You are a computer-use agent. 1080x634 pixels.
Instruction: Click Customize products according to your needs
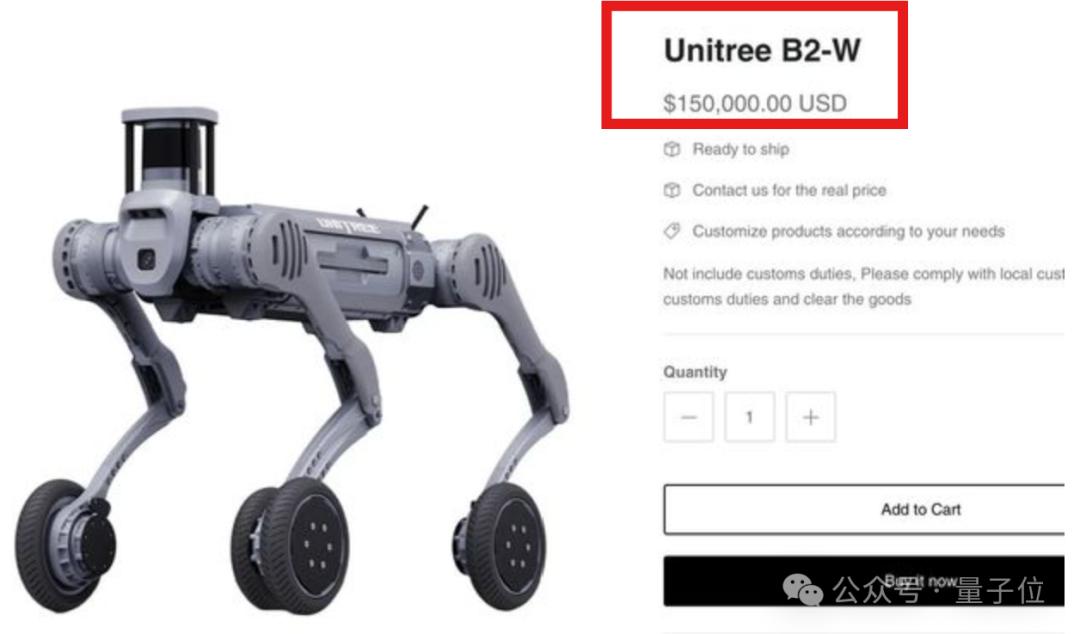click(x=849, y=231)
